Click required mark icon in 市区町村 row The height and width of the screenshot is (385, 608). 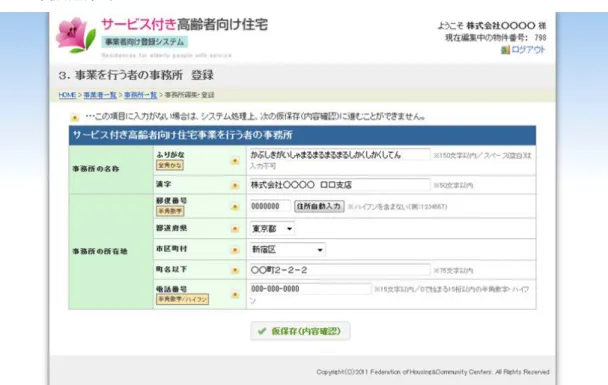235,250
